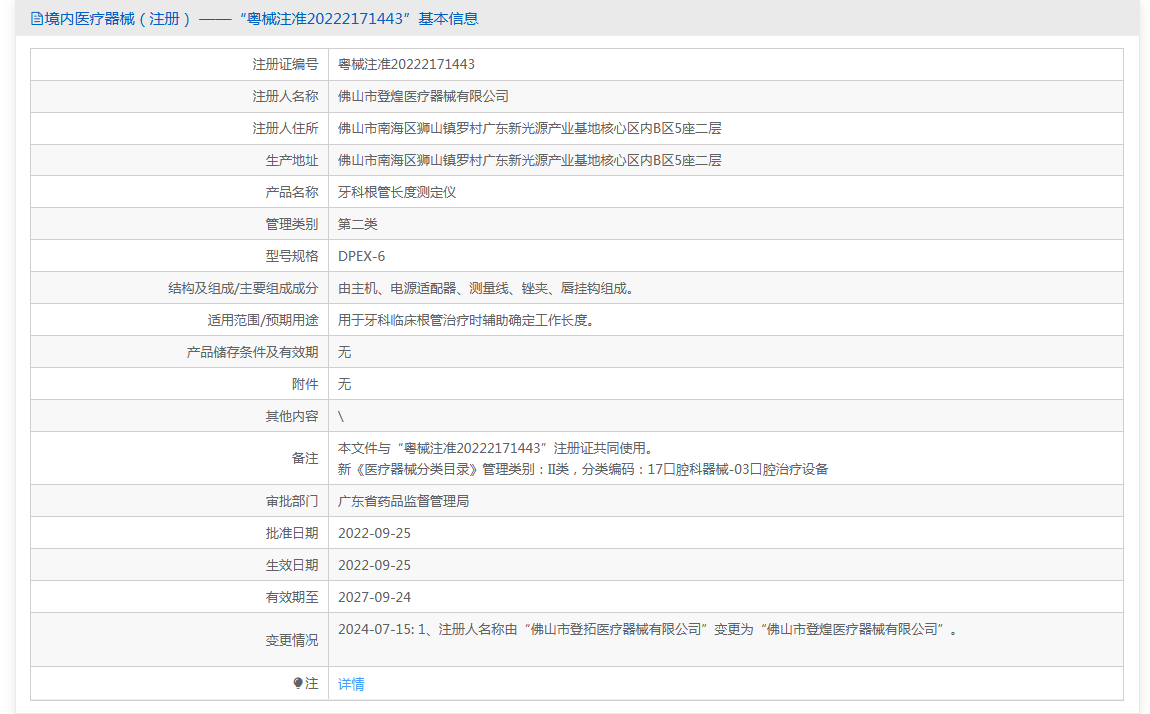Image resolution: width=1150 pixels, height=714 pixels.
Task: Select registrant name 佛山市登煌医疗器械有限公司
Action: coord(422,96)
